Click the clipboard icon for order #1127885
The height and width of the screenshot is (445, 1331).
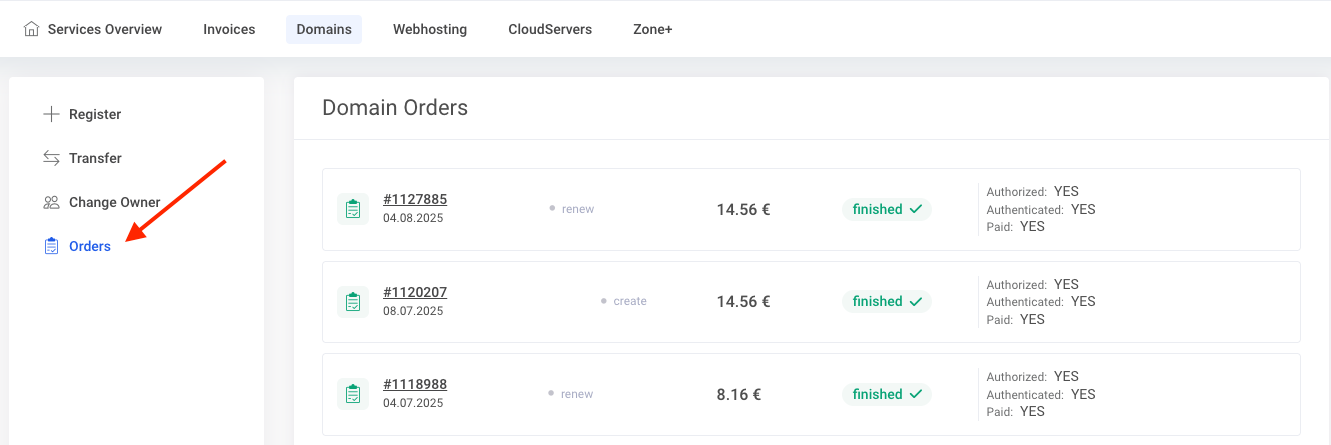pyautogui.click(x=353, y=209)
